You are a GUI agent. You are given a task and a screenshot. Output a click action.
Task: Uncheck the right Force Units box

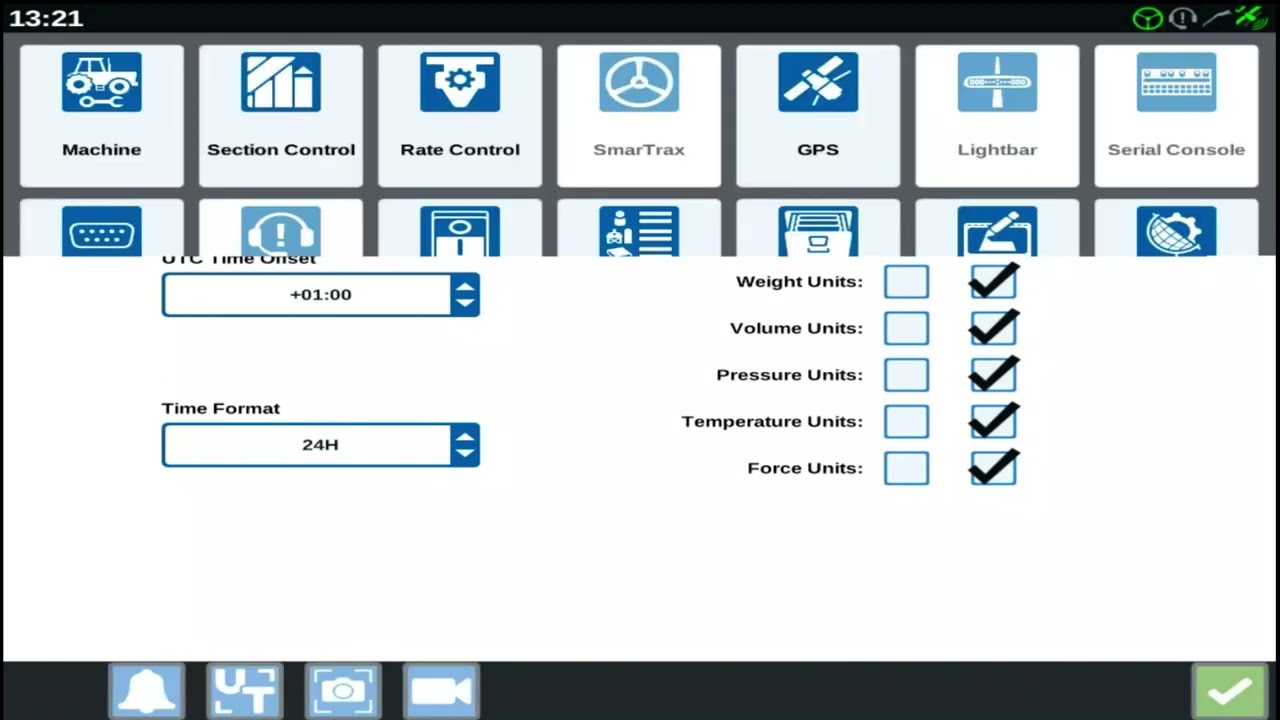(993, 468)
